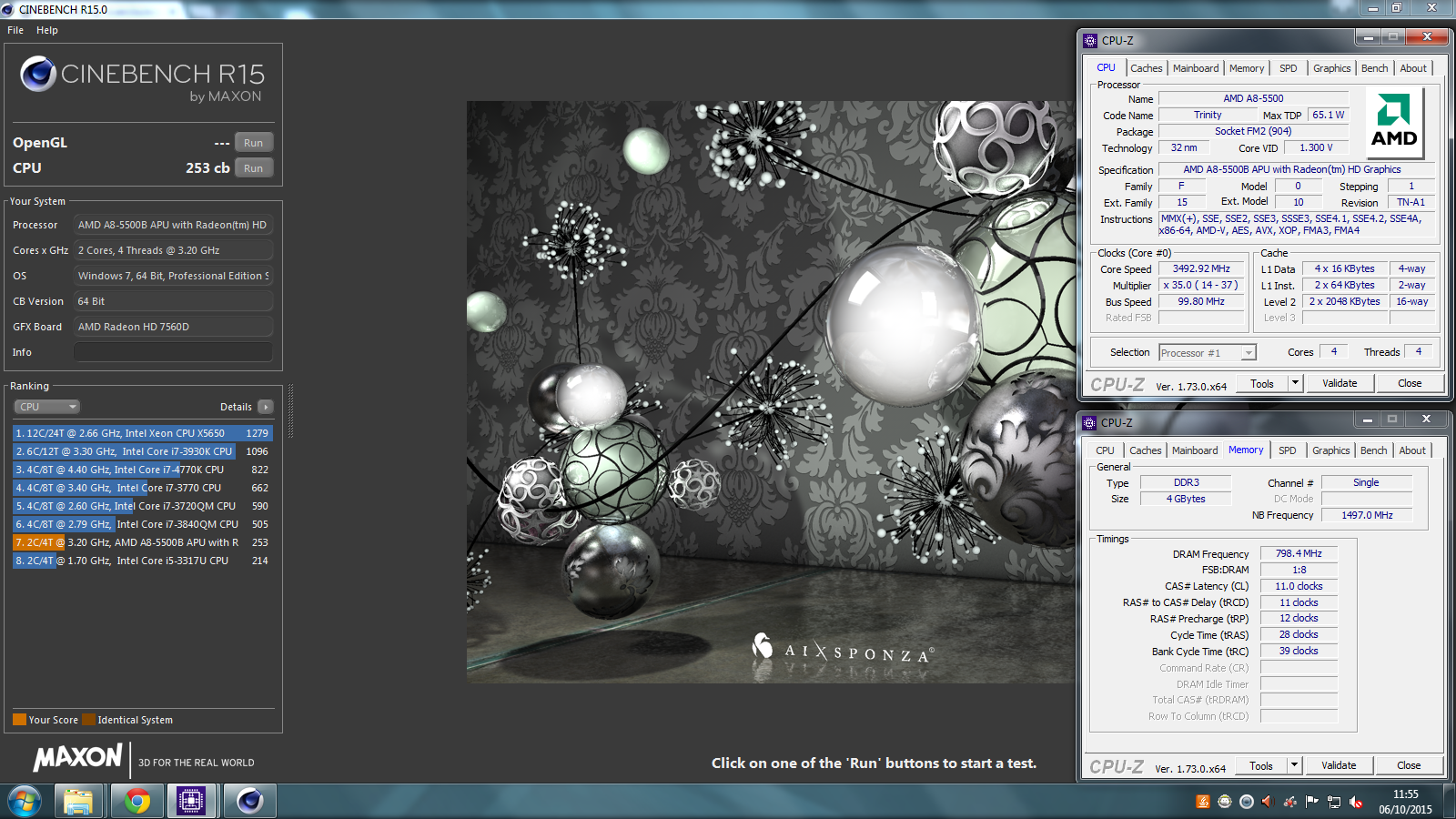Run the OpenGL benchmark test

254,143
